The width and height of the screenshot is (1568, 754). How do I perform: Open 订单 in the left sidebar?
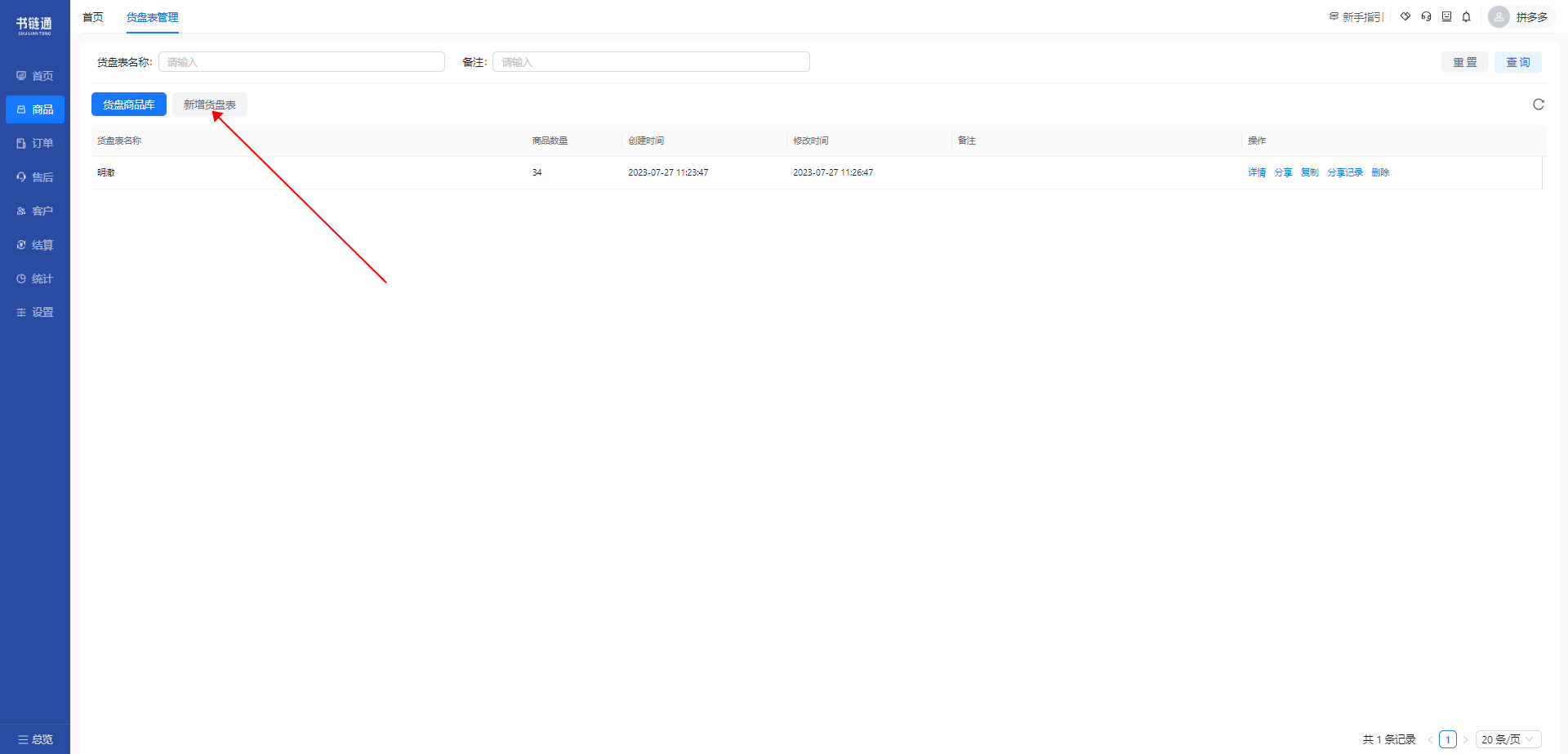[x=35, y=143]
